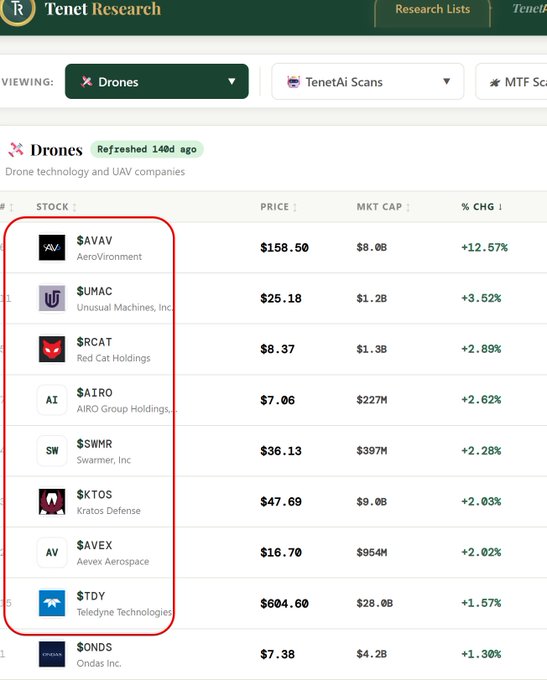Sort table by STOCK column
Viewport: 547px width, 680px height.
pos(56,207)
